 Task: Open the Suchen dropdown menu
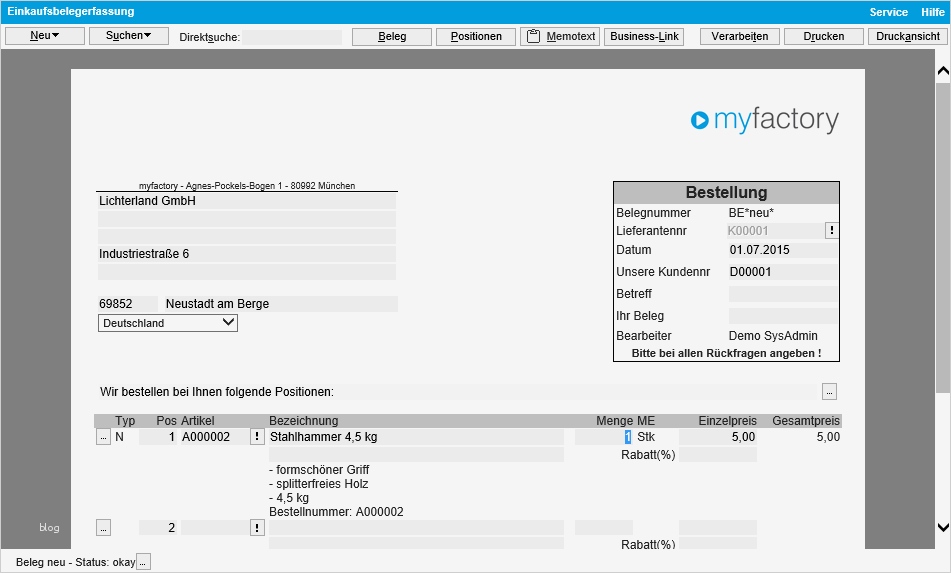[x=129, y=36]
